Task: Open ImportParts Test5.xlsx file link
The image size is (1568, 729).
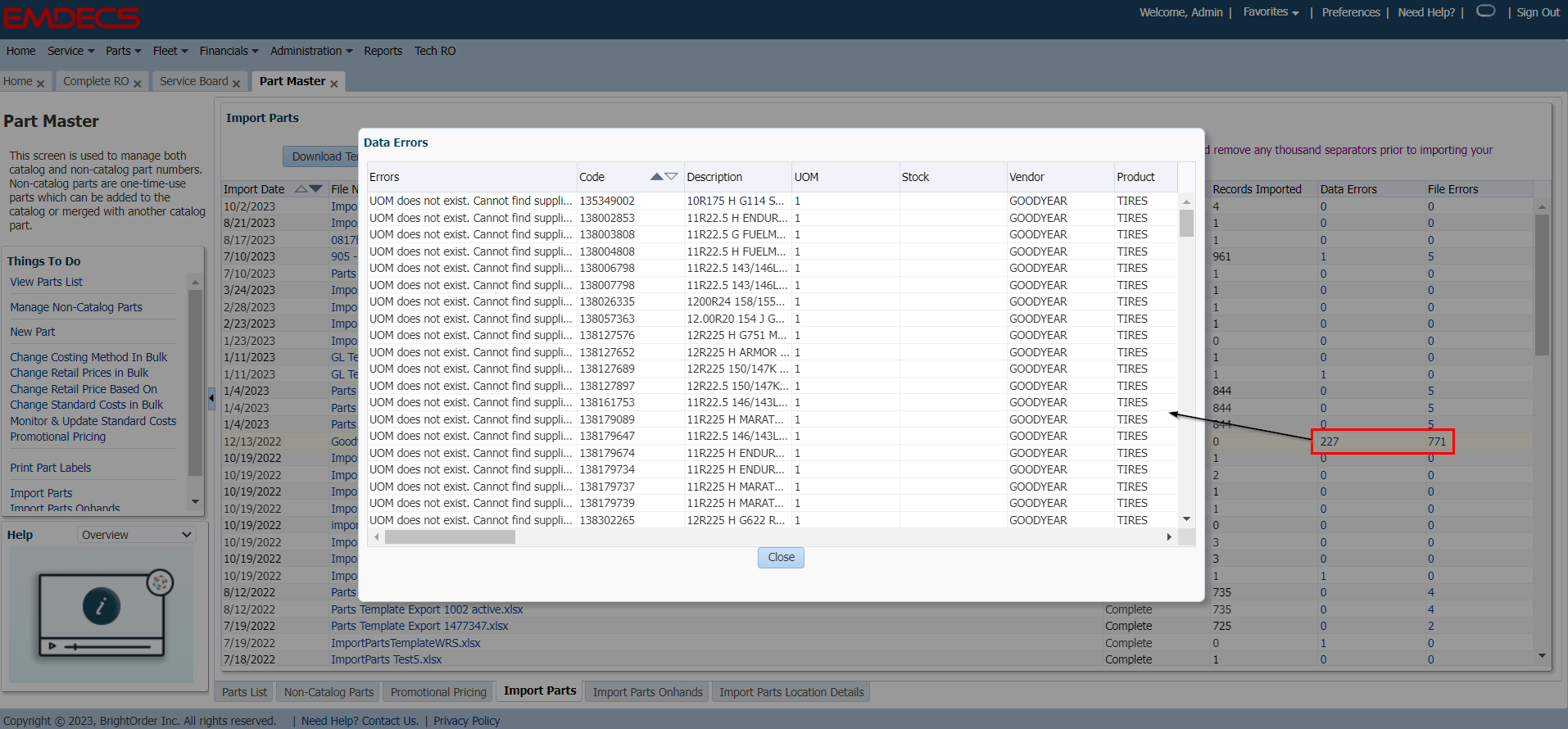Action: tap(386, 659)
